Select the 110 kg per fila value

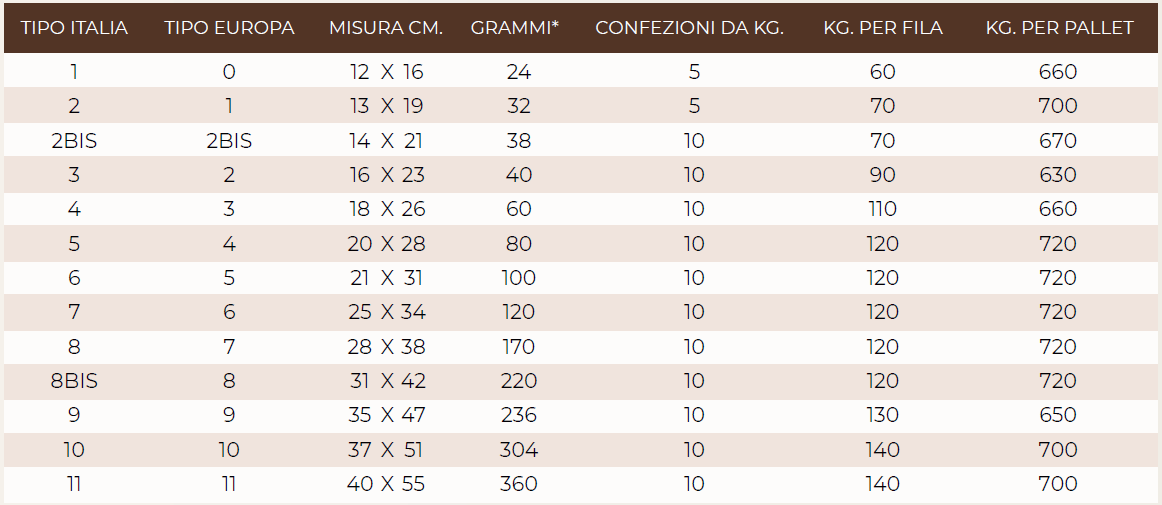882,209
